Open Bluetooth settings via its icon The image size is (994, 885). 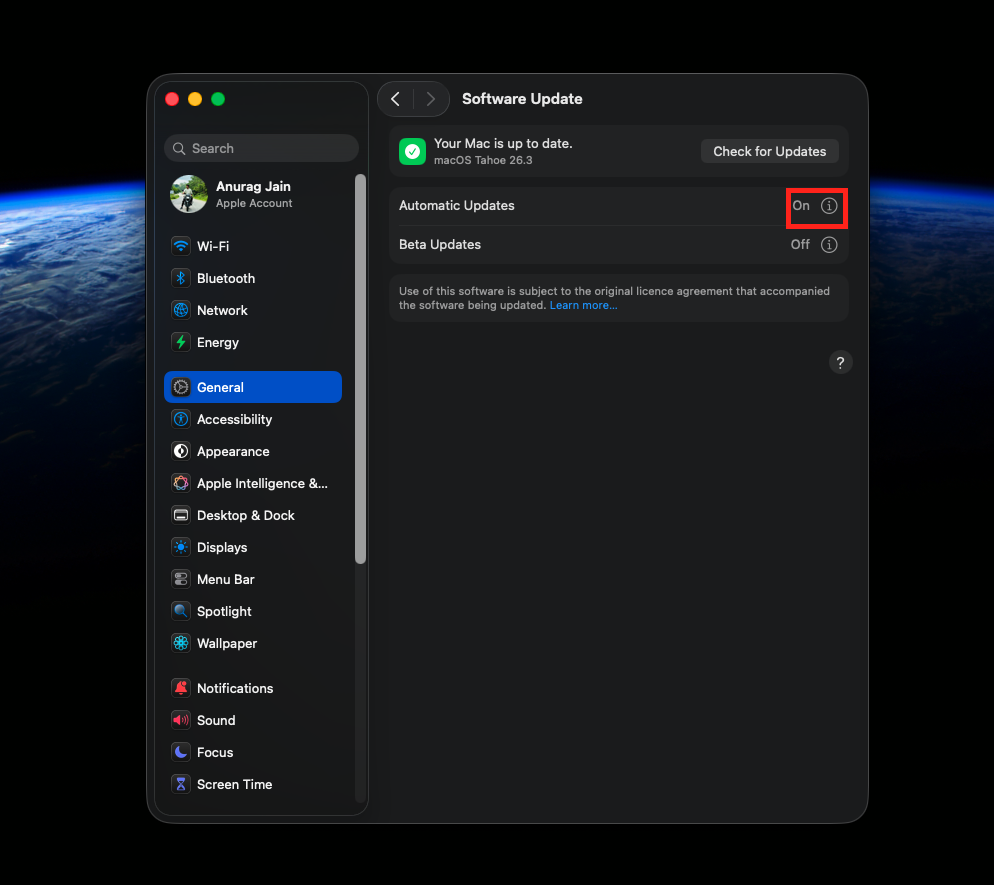pos(181,278)
